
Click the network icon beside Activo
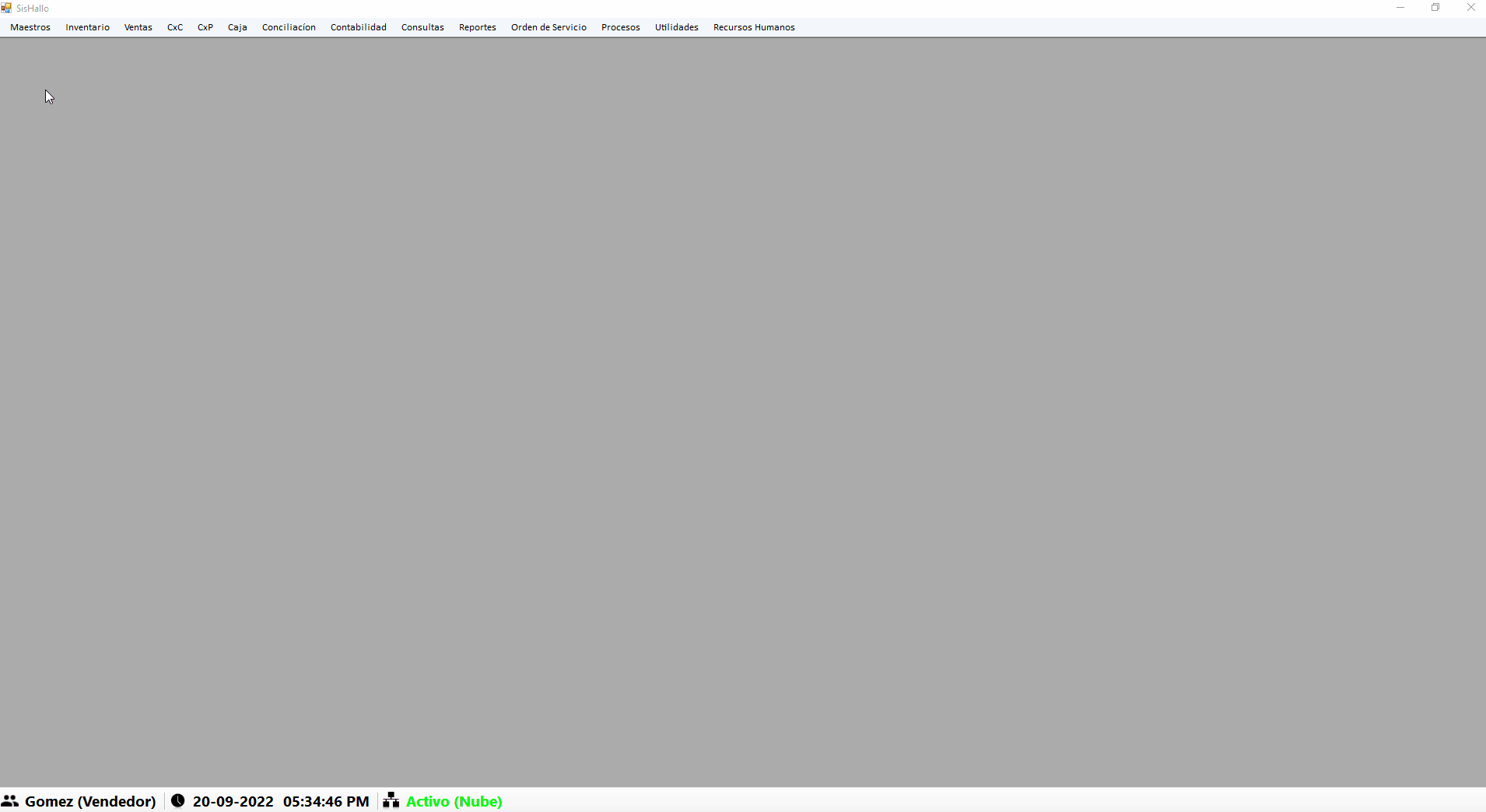click(x=391, y=800)
